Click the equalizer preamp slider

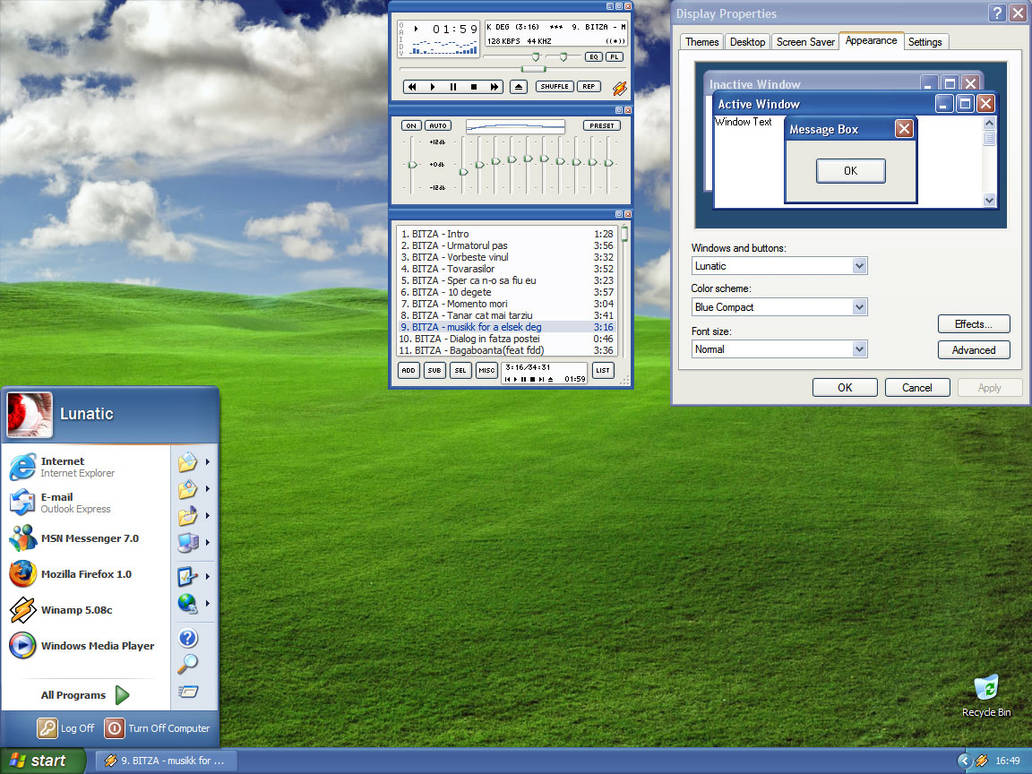[x=412, y=164]
